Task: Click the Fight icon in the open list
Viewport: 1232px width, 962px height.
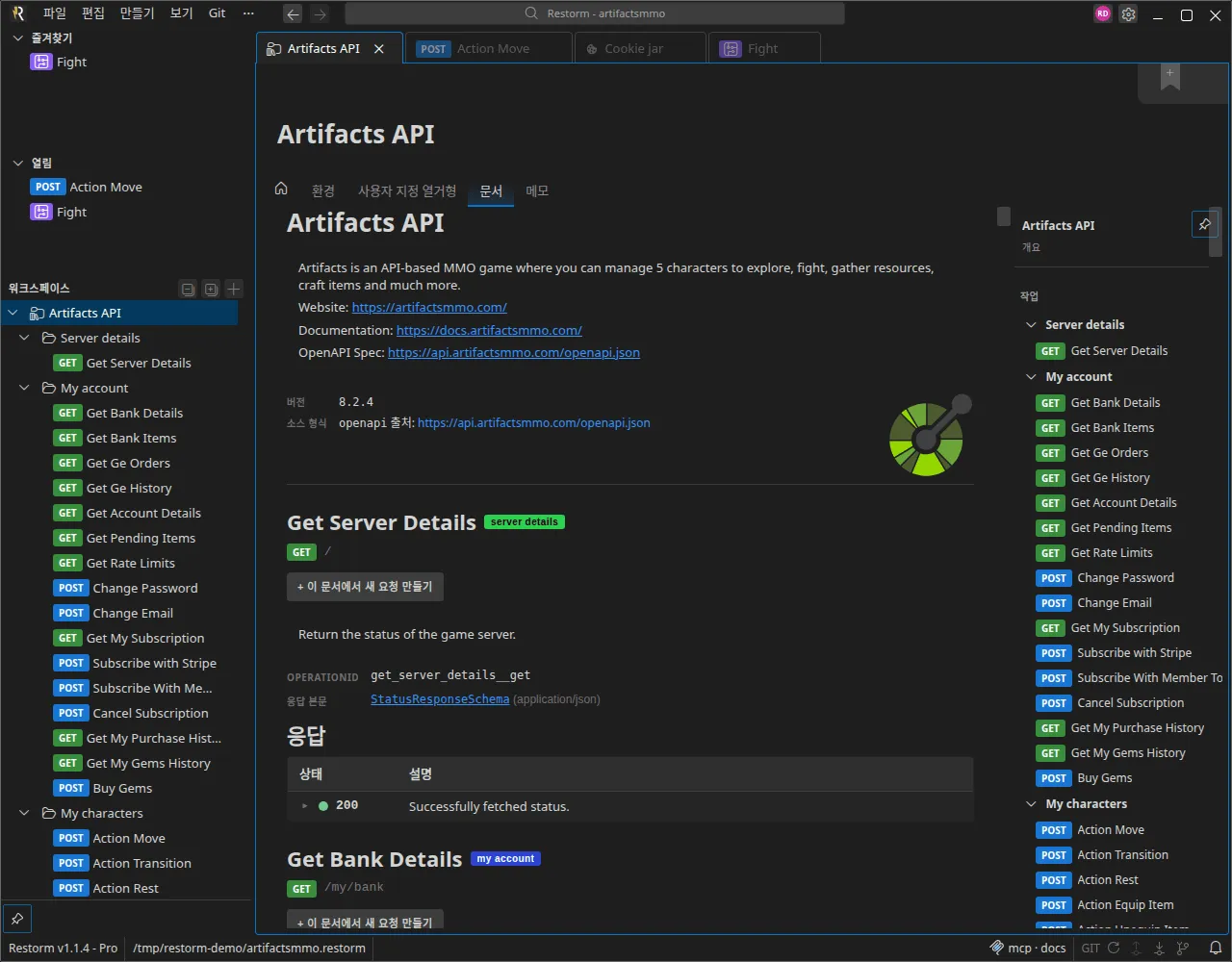Action: (x=40, y=212)
